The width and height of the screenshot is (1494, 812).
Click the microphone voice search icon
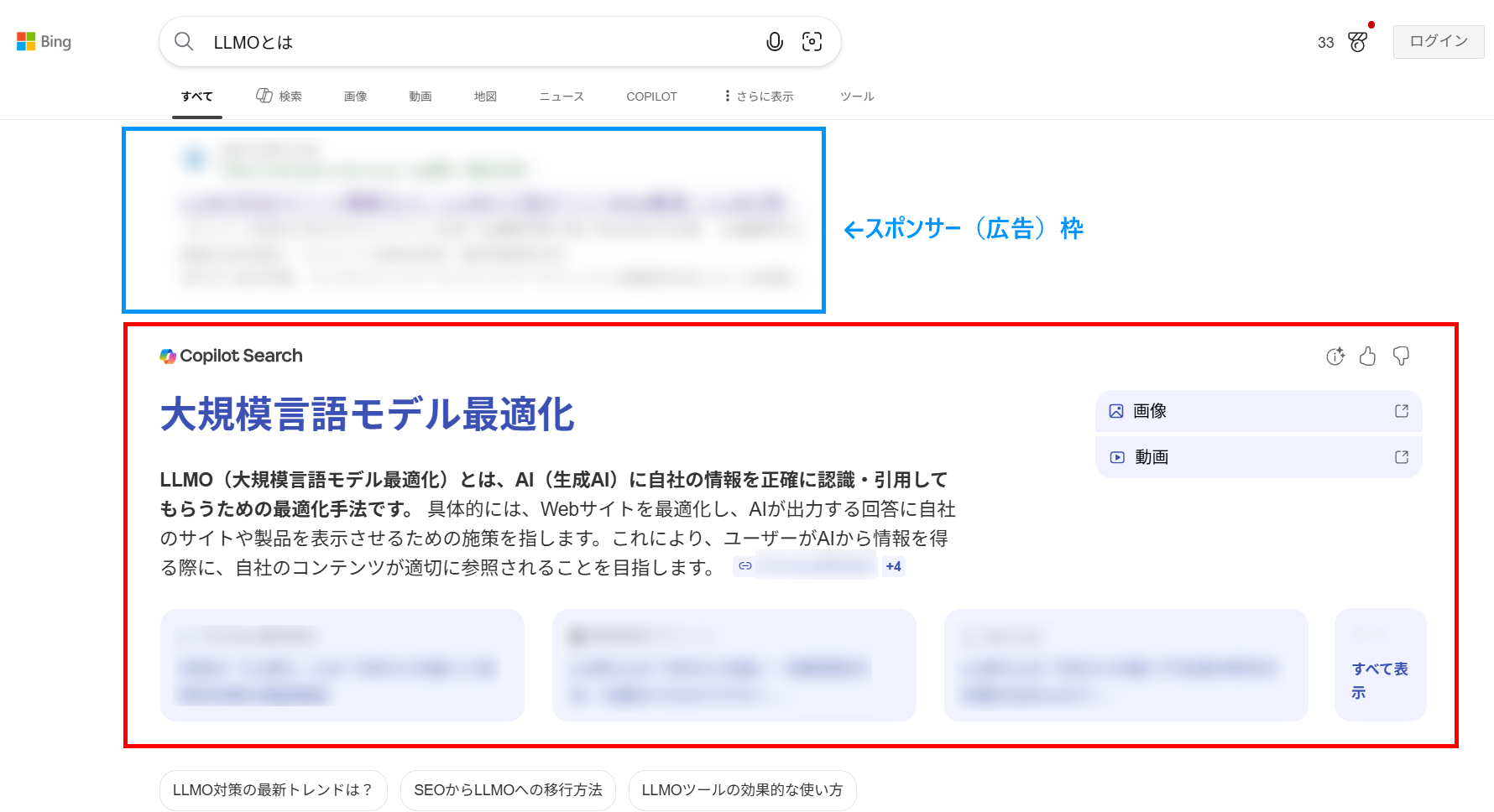coord(774,42)
